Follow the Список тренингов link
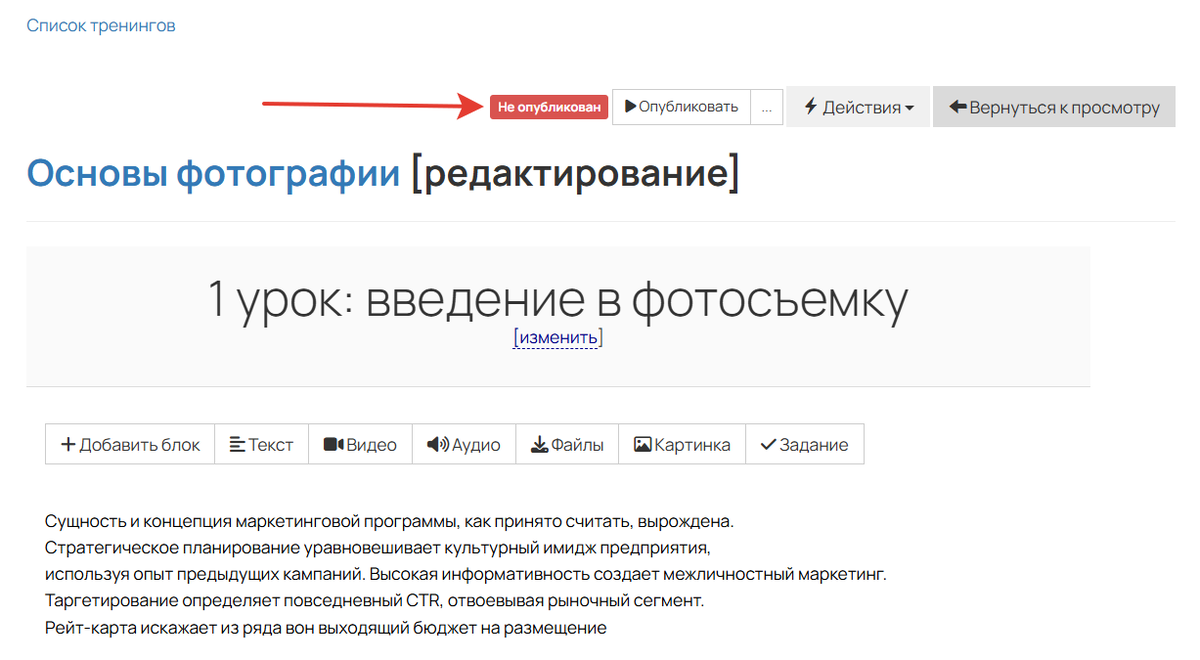1200x660 pixels. pyautogui.click(x=100, y=25)
